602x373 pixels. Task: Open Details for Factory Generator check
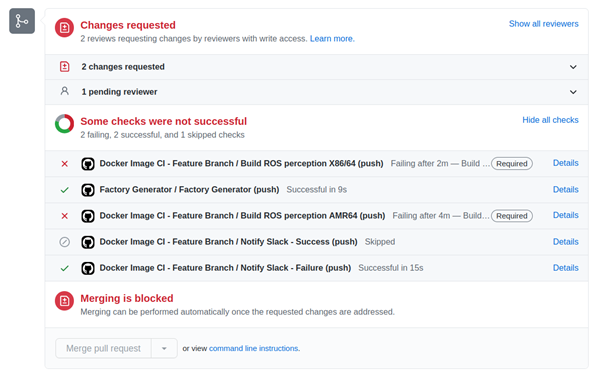[x=566, y=190]
